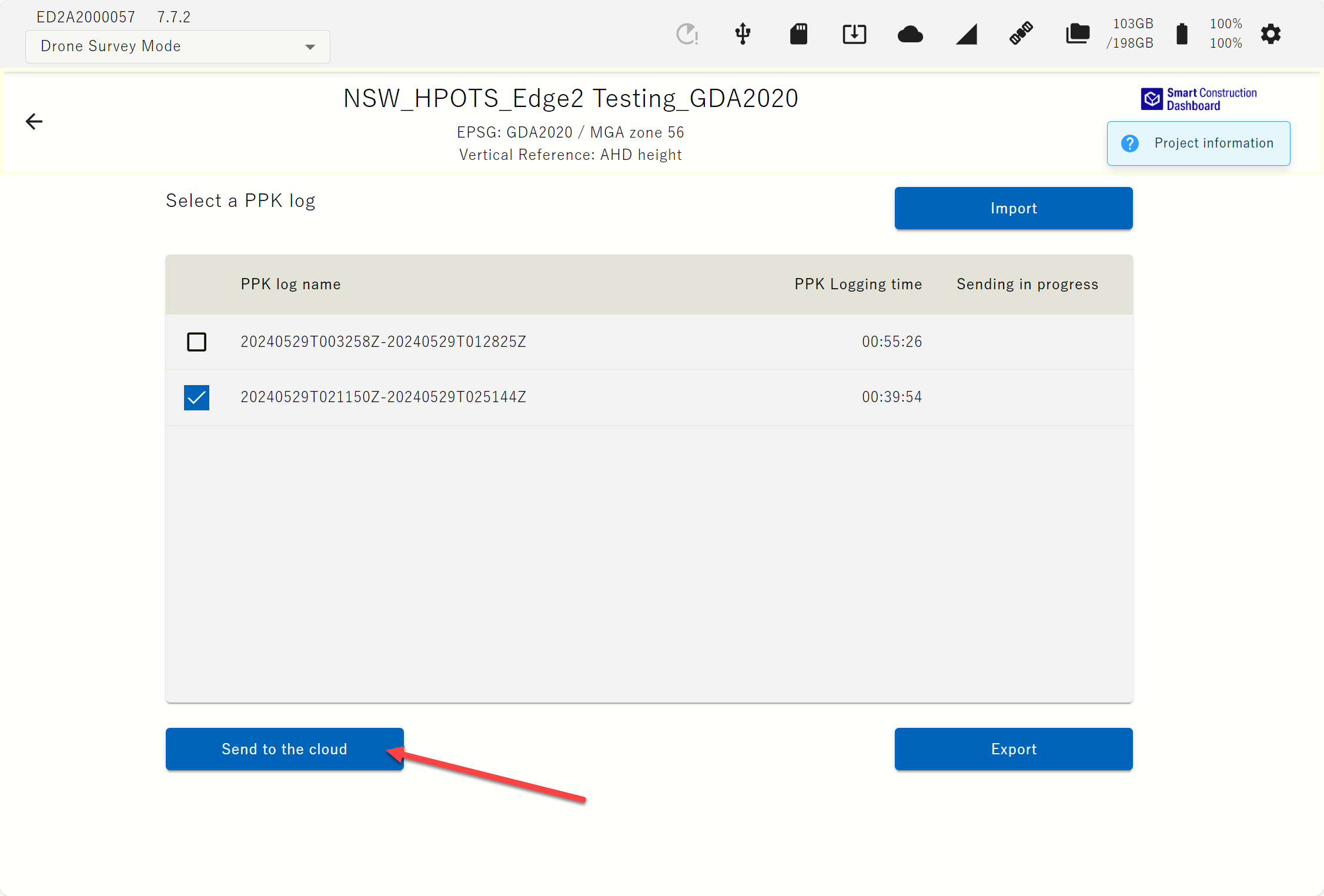Click the Sending in progress column header
This screenshot has width=1324, height=896.
click(1027, 284)
